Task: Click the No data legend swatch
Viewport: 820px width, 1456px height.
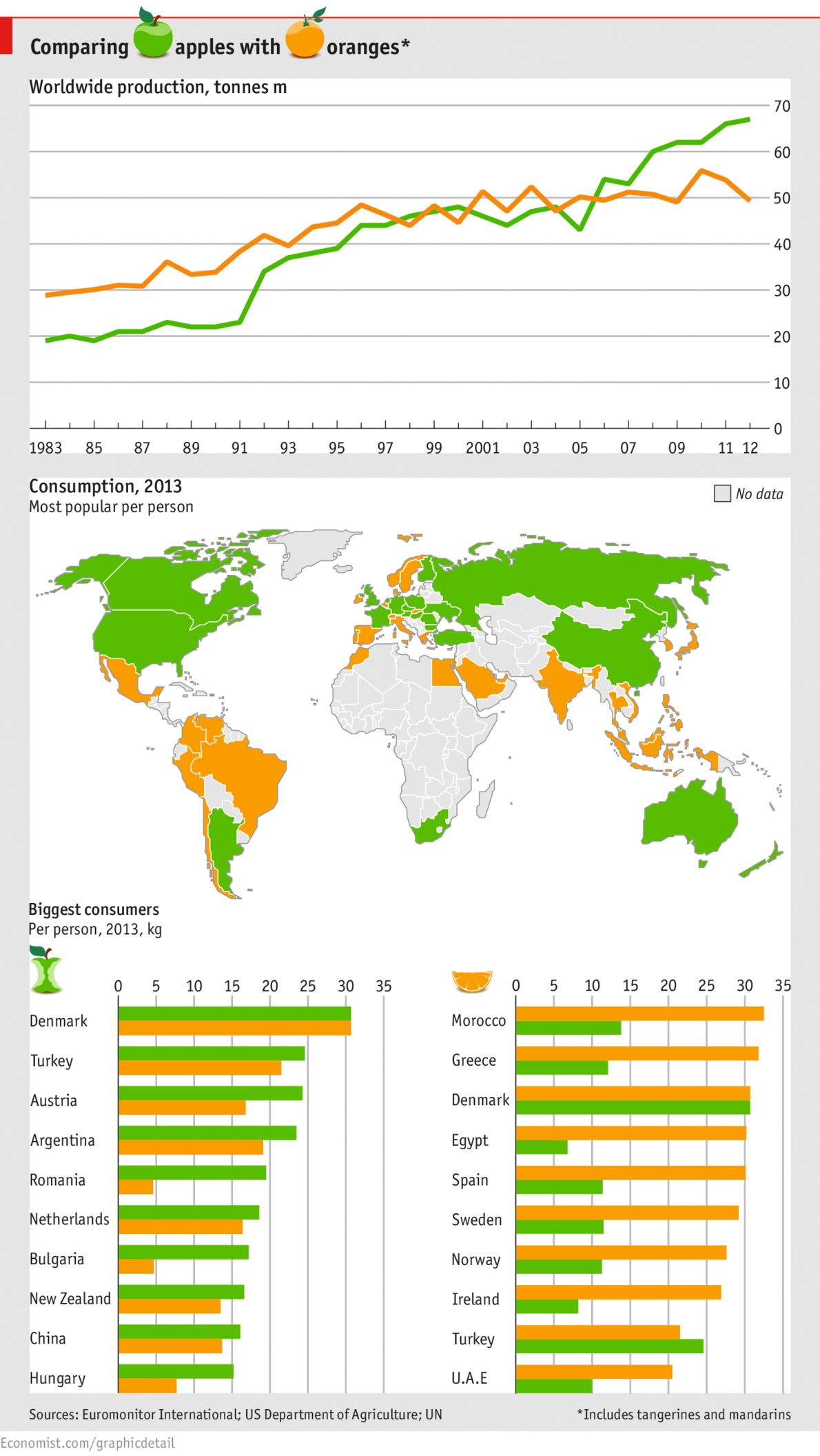Action: pos(722,494)
